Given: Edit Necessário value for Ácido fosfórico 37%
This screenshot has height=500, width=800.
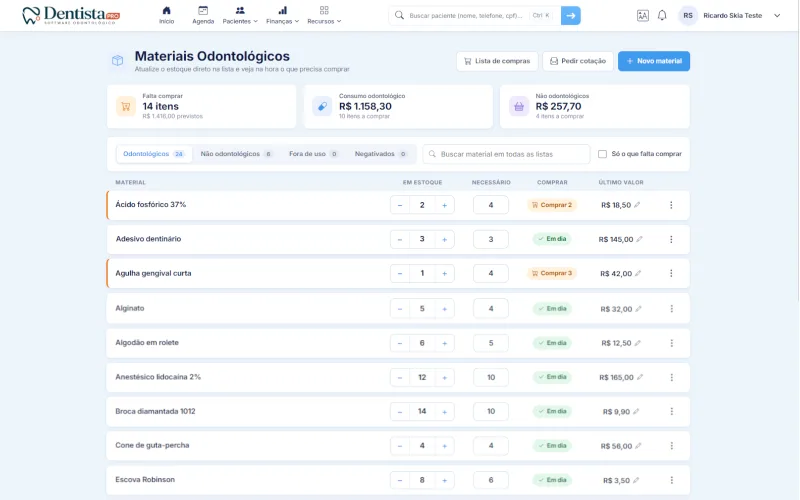Looking at the screenshot, I should coord(491,205).
